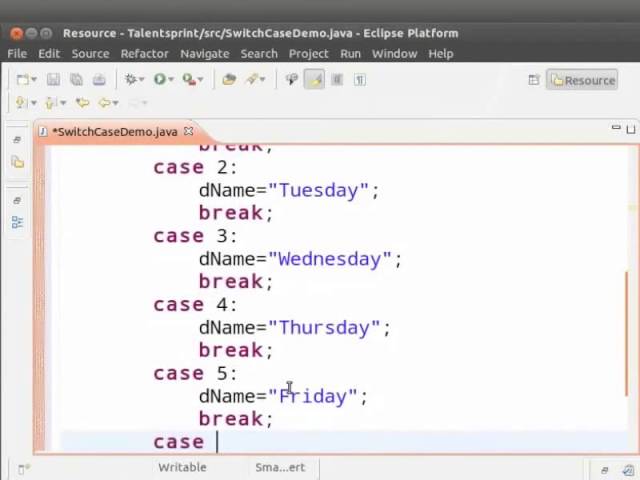
Task: Open the Refactor menu
Action: (144, 53)
